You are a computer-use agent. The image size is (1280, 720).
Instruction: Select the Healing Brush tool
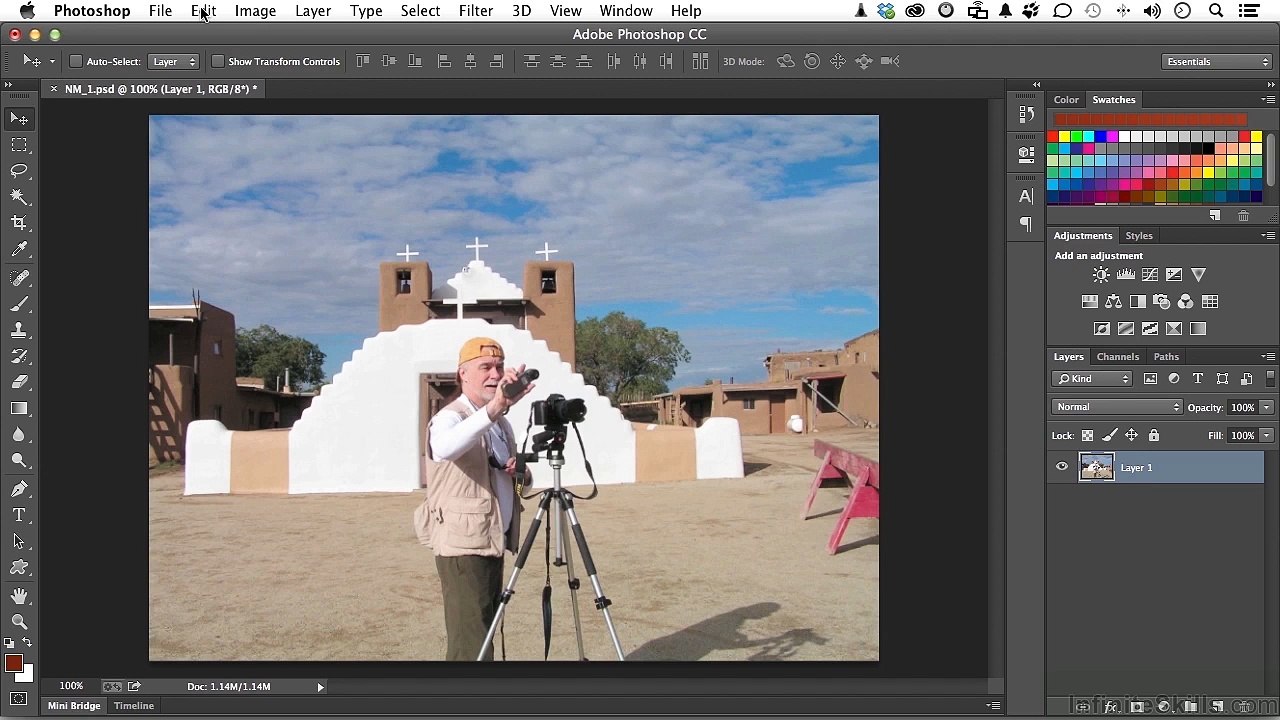tap(19, 278)
